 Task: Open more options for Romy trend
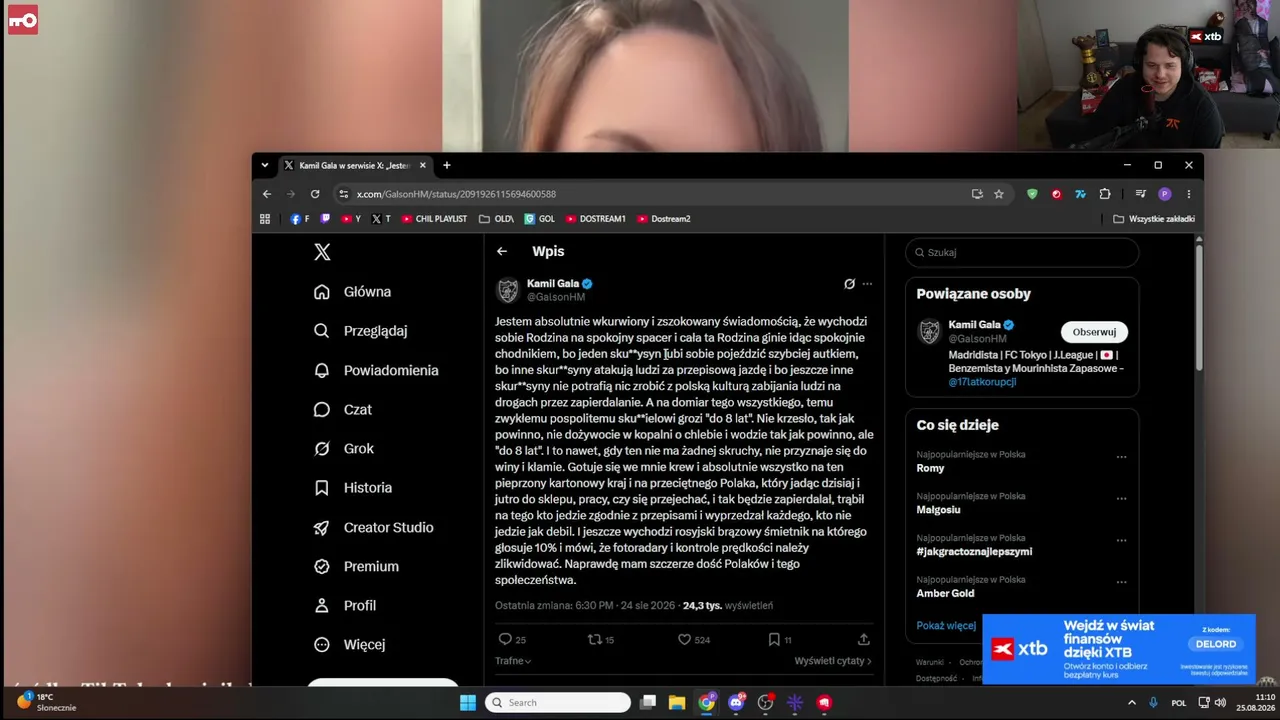[x=1121, y=457]
